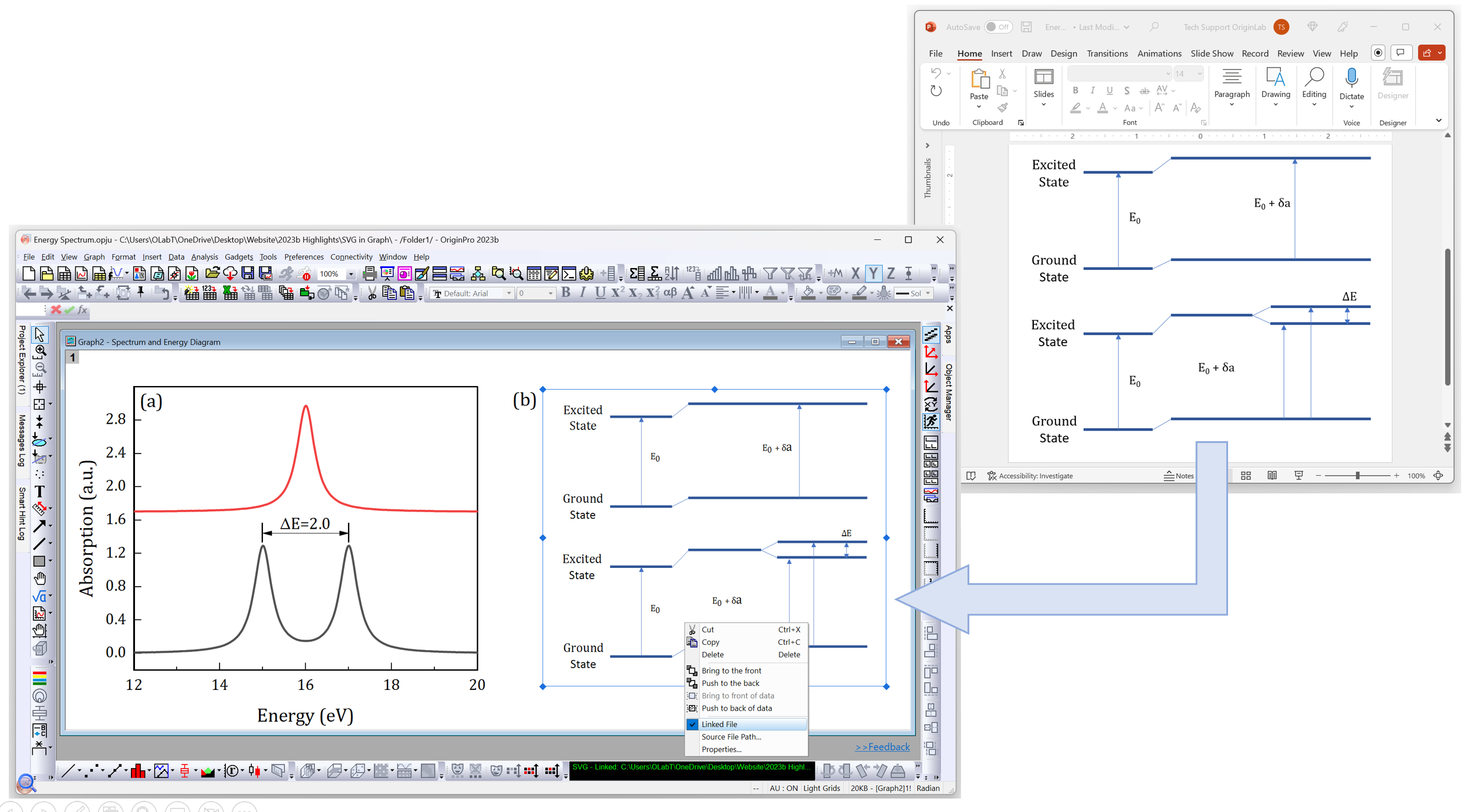This screenshot has height=812, width=1467.
Task: Choose Source File Path from context menu
Action: click(x=731, y=737)
